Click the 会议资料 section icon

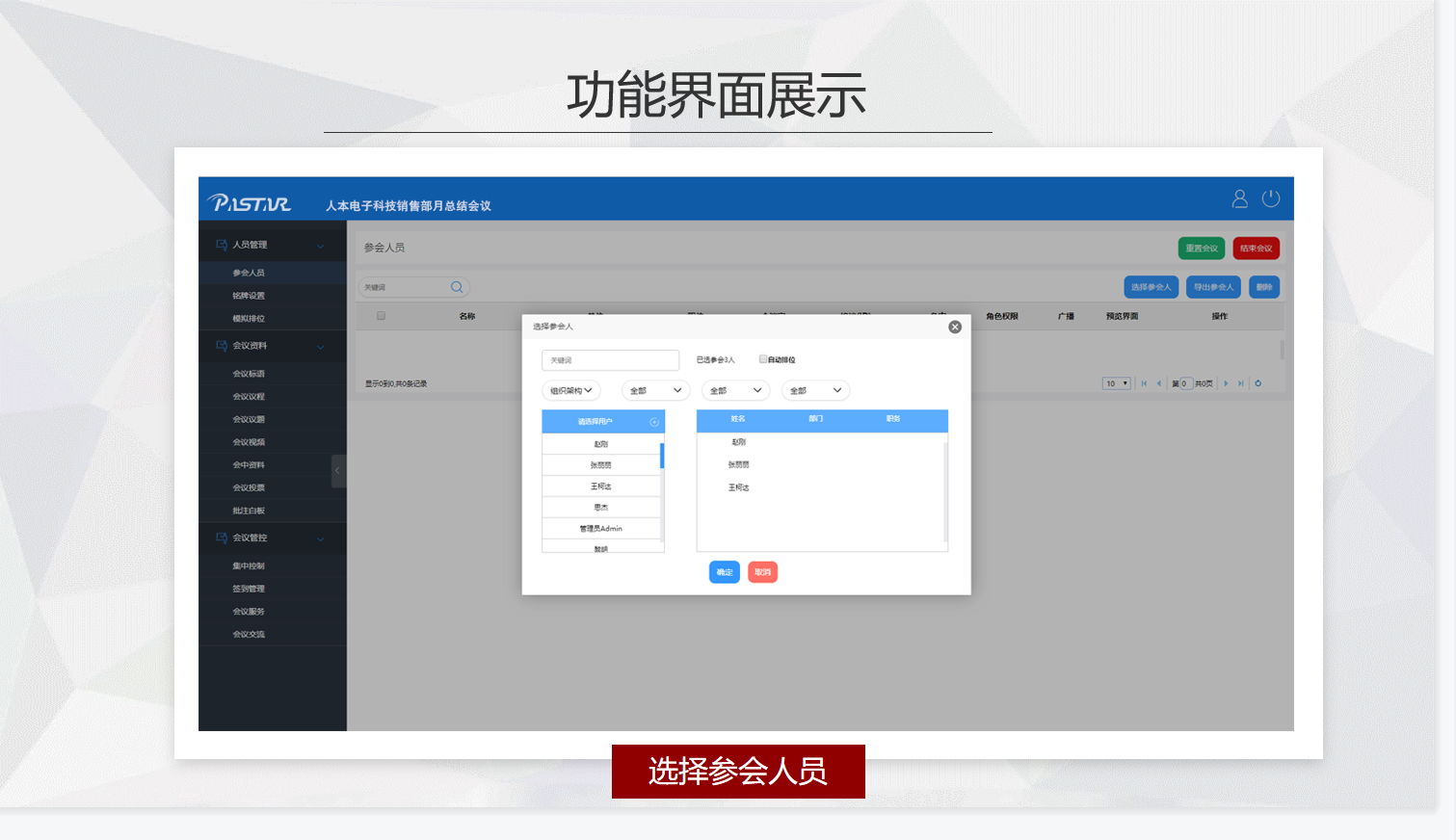(222, 346)
